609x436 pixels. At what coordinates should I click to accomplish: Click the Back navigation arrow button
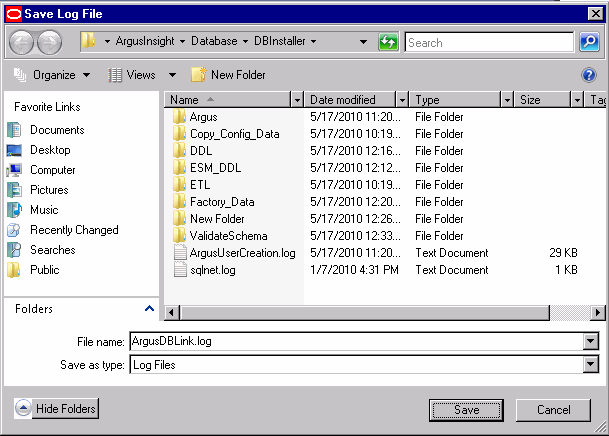(21, 42)
